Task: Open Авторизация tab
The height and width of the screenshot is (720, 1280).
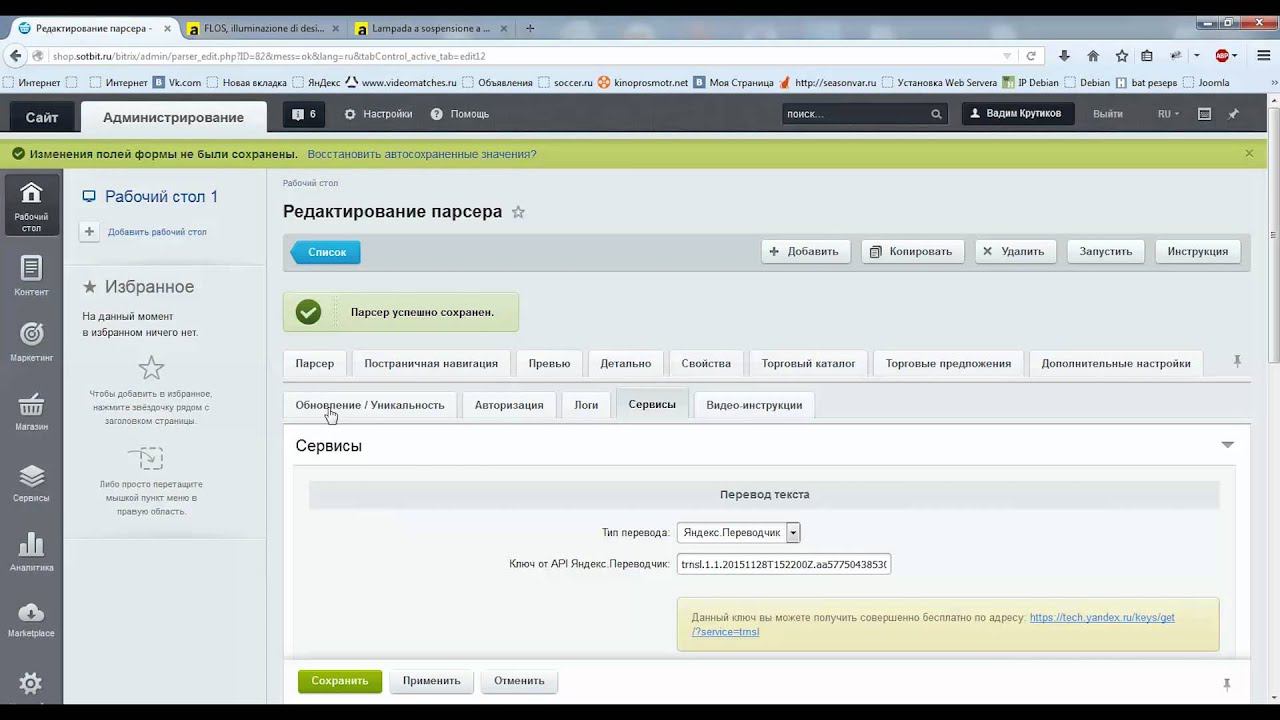Action: coord(509,405)
